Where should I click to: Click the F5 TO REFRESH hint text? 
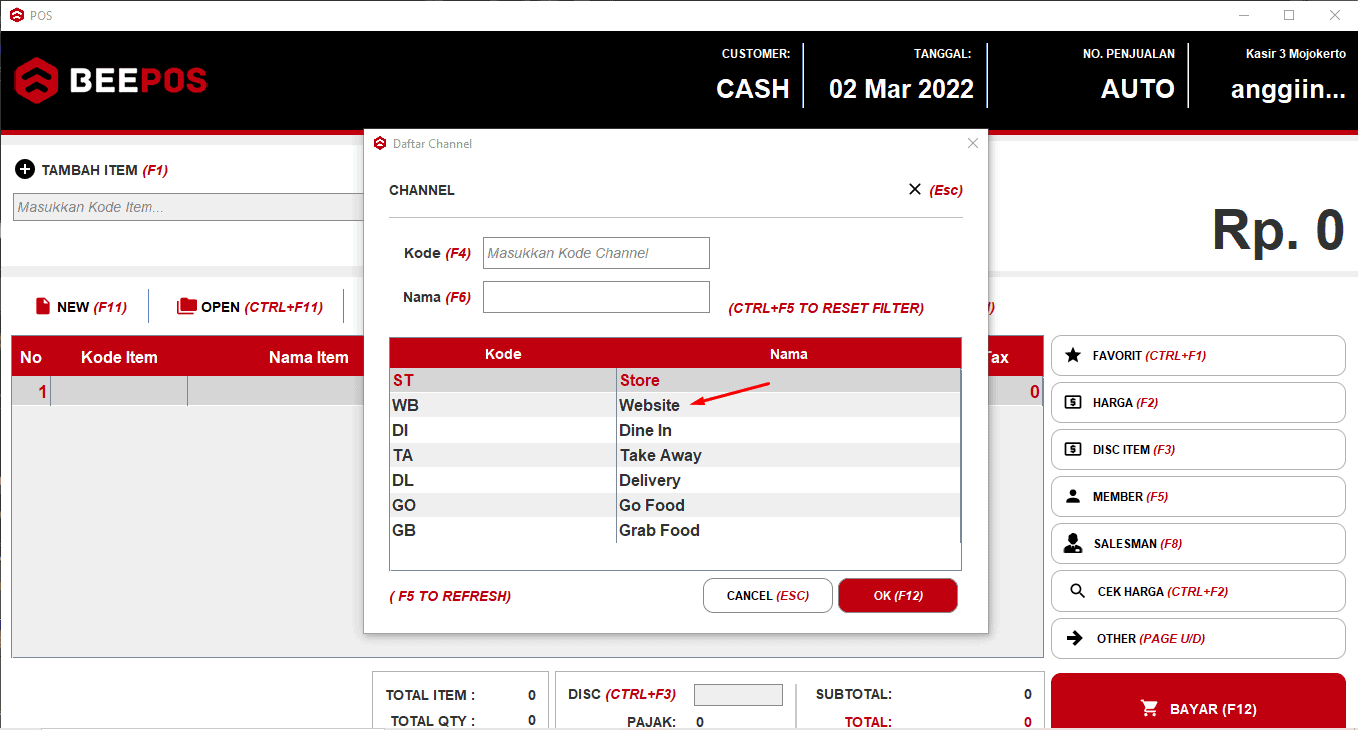coord(450,596)
